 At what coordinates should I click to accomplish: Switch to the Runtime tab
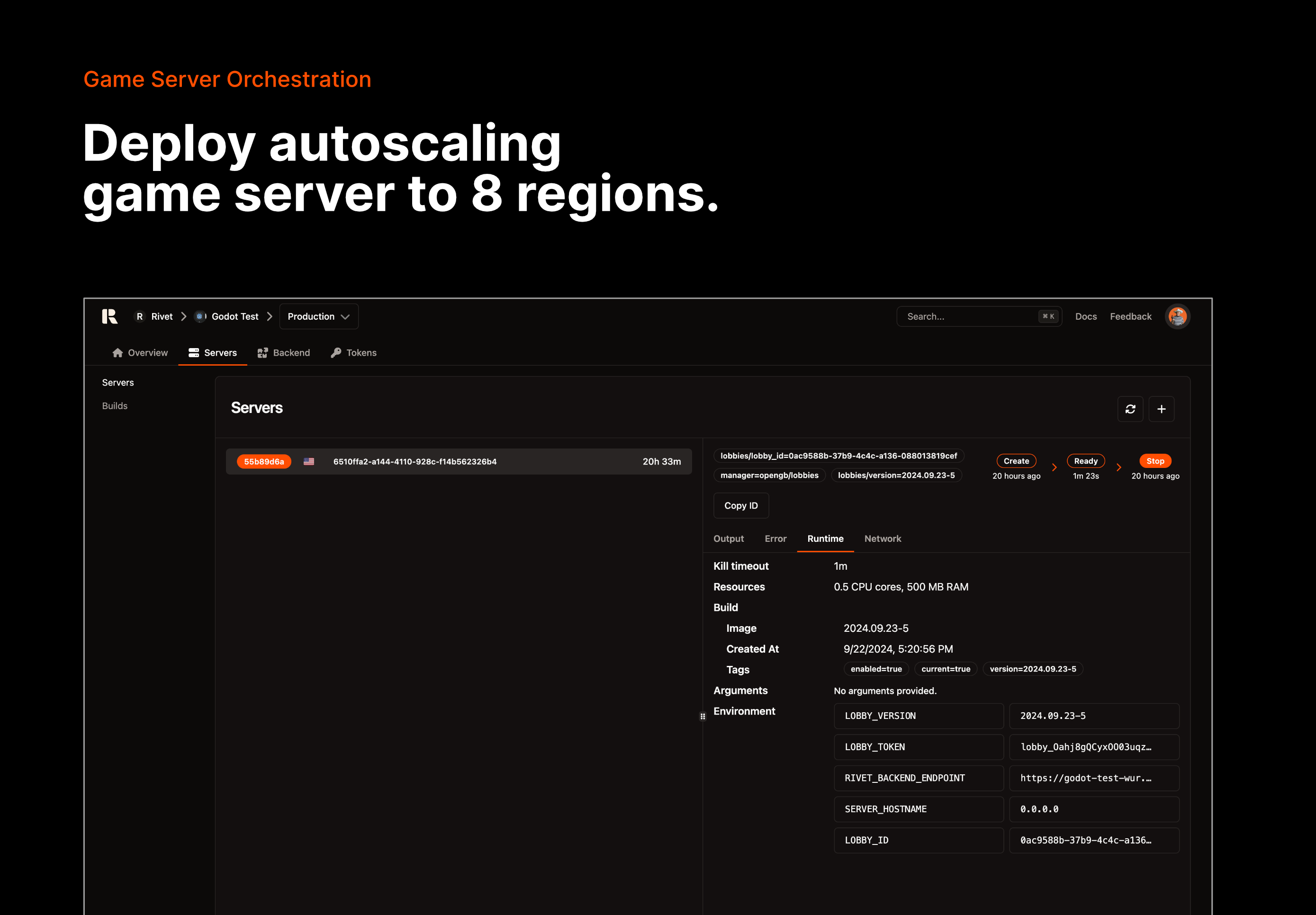[825, 538]
